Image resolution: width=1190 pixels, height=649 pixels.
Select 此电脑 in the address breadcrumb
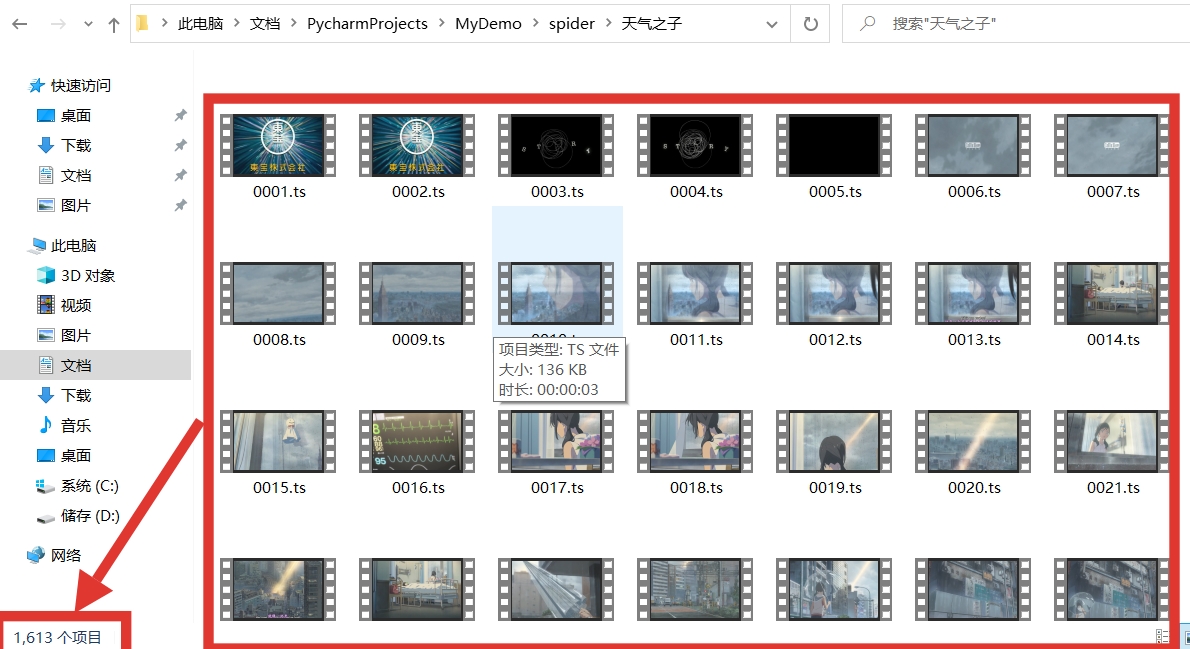click(200, 24)
